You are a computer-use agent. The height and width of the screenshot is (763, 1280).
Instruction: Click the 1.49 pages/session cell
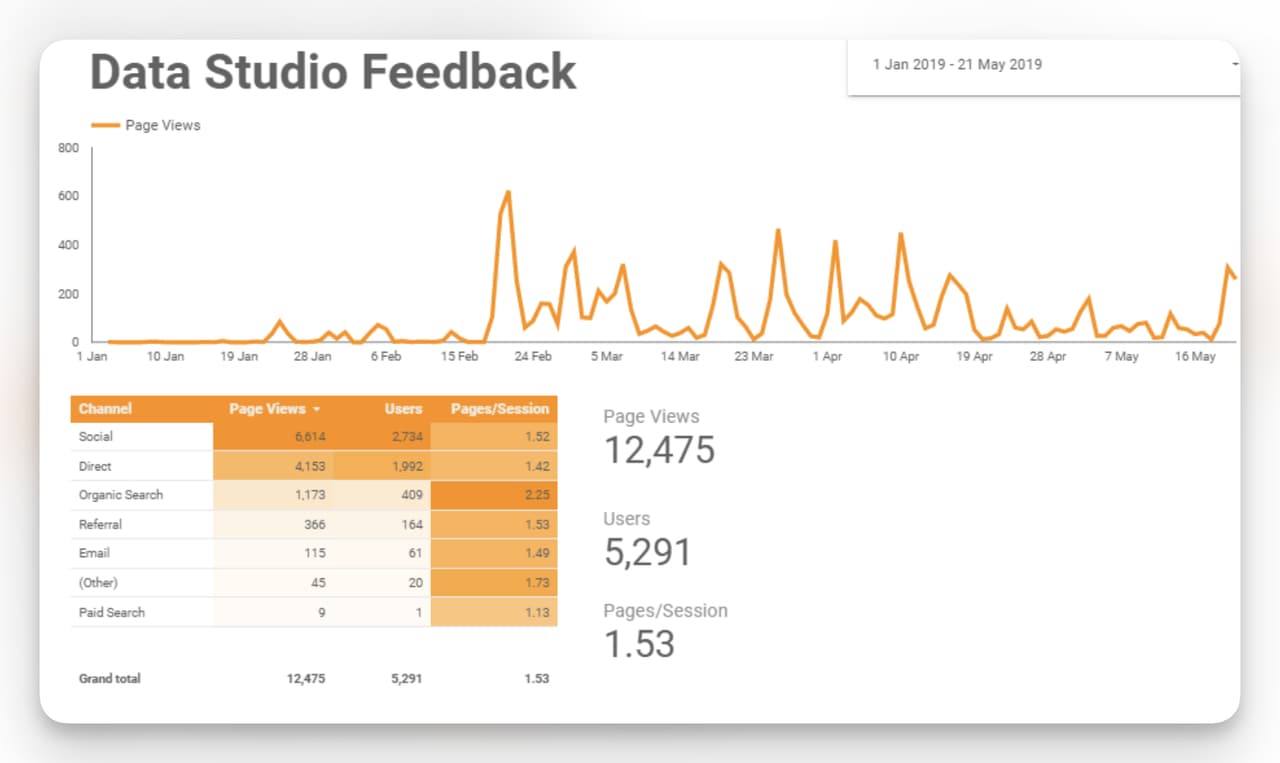pos(494,553)
